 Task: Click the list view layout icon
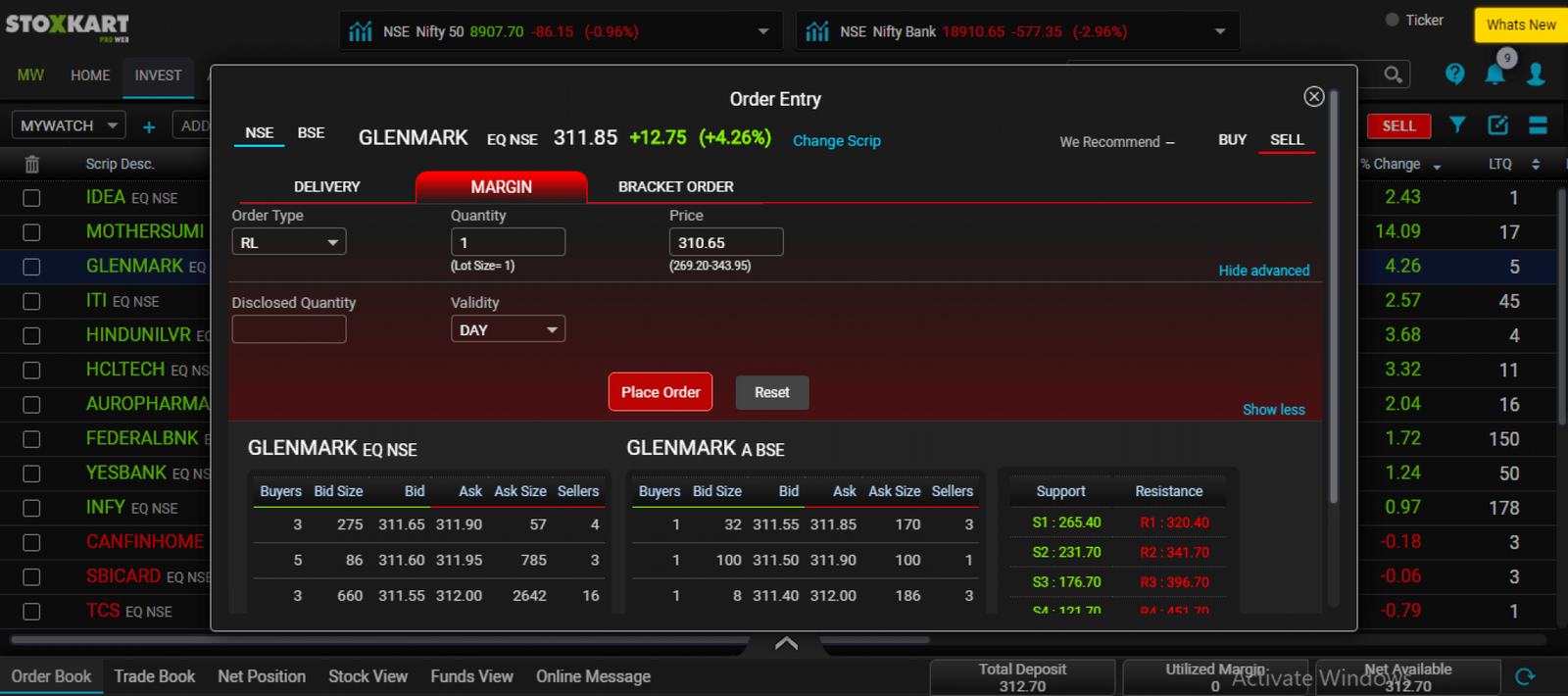tap(1538, 124)
